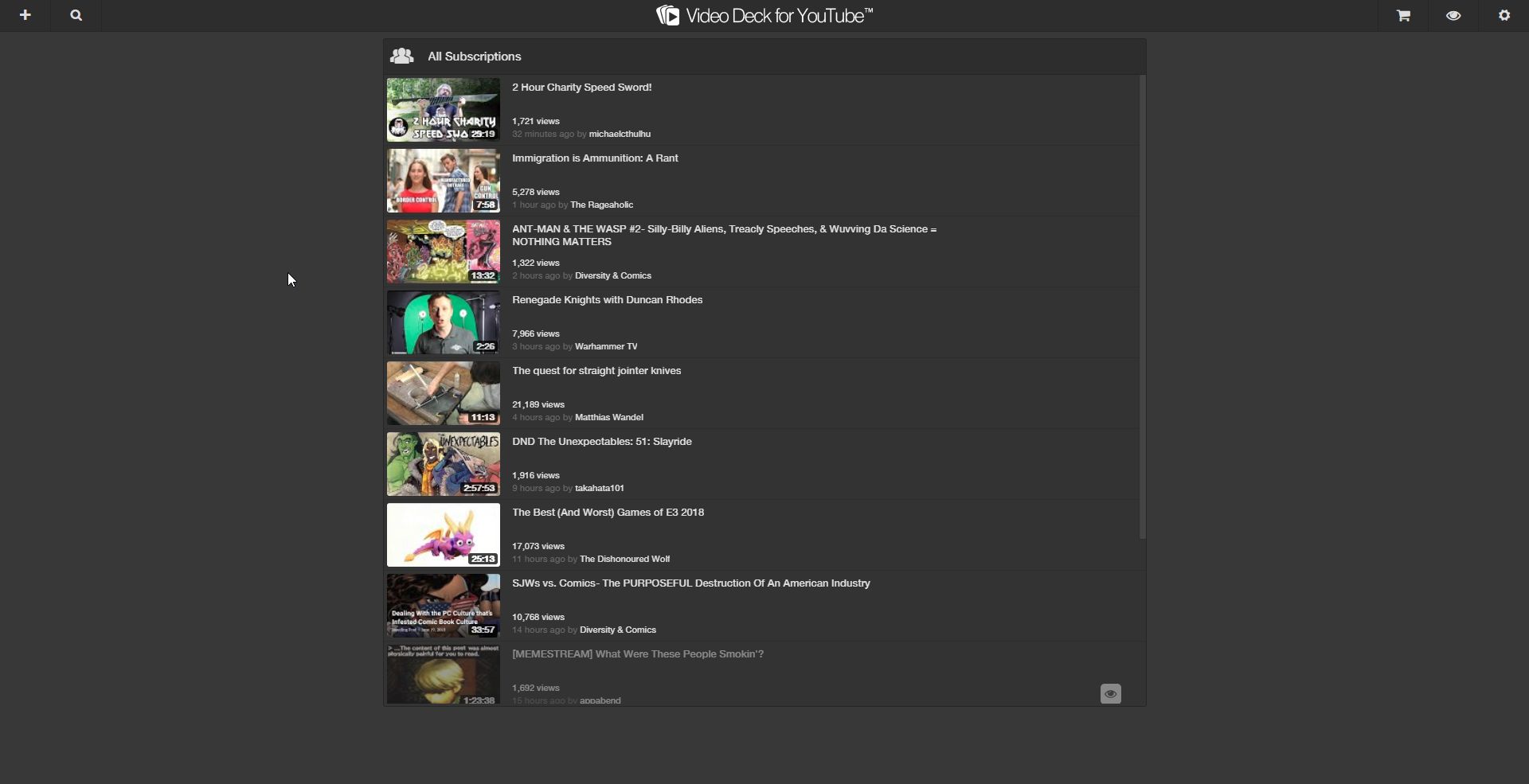Image resolution: width=1529 pixels, height=784 pixels.
Task: Click the Video Deck for YouTube logo
Action: pos(764,15)
